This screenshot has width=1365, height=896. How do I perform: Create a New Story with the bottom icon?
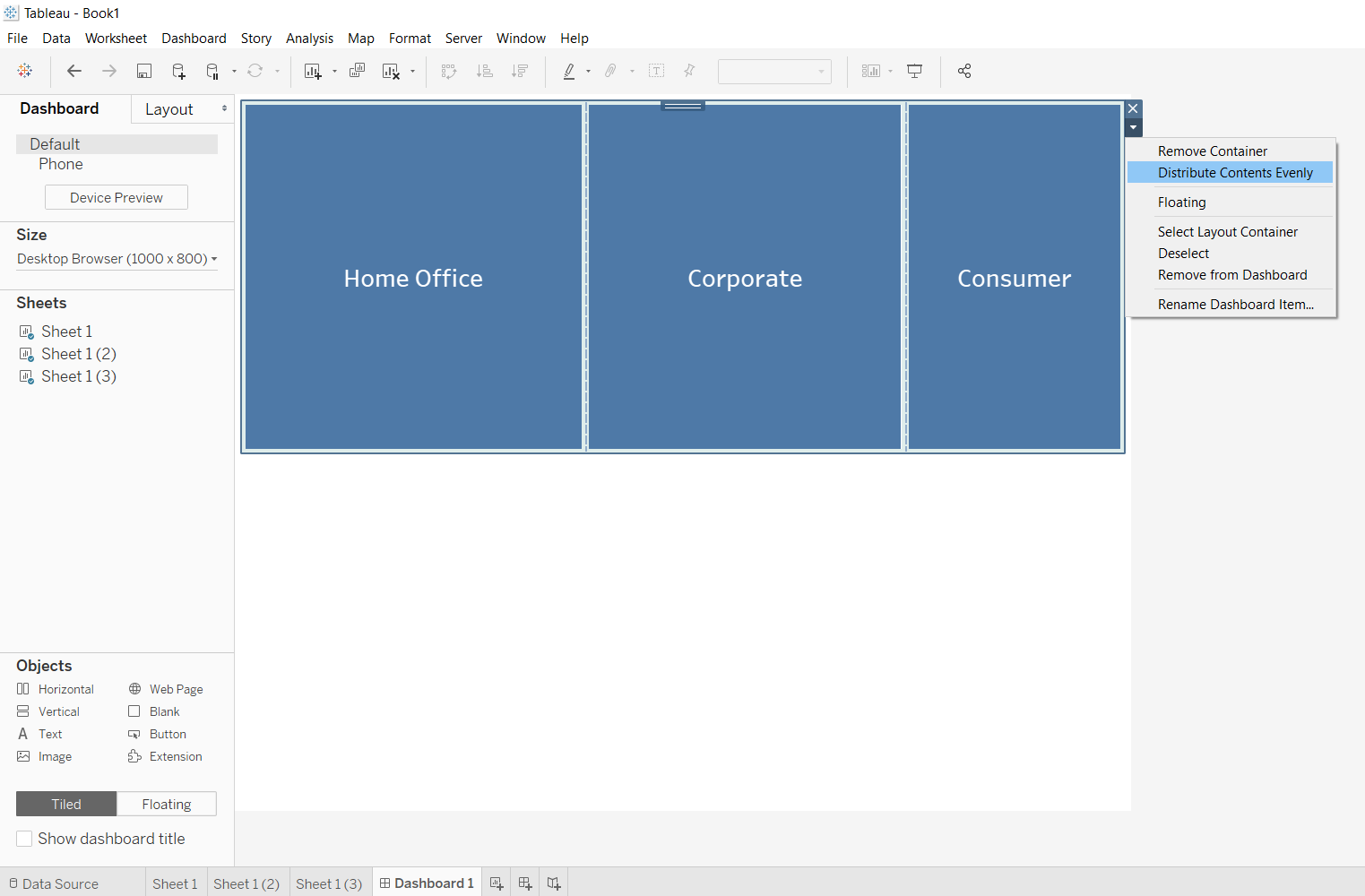pyautogui.click(x=553, y=883)
